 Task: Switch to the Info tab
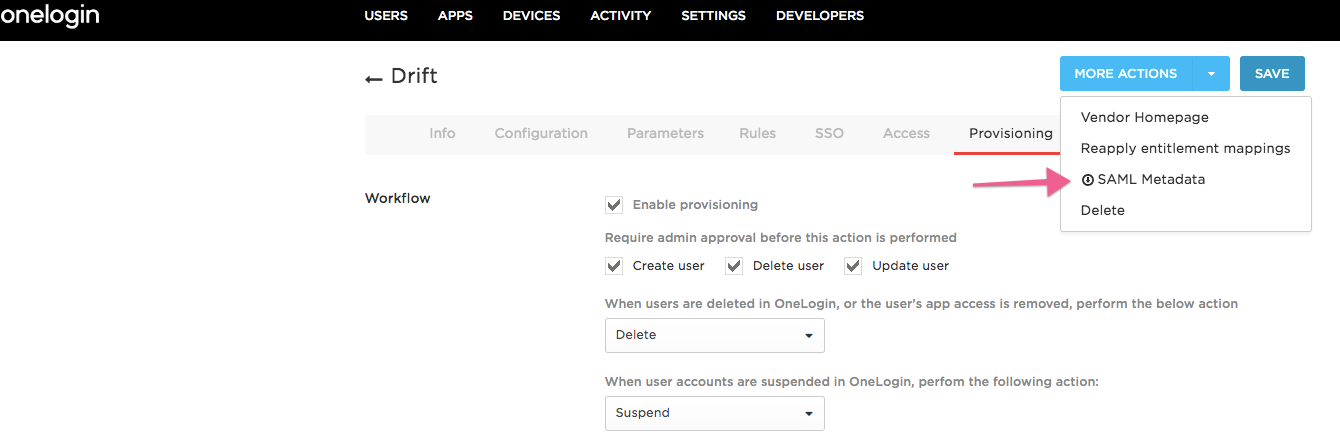(442, 133)
